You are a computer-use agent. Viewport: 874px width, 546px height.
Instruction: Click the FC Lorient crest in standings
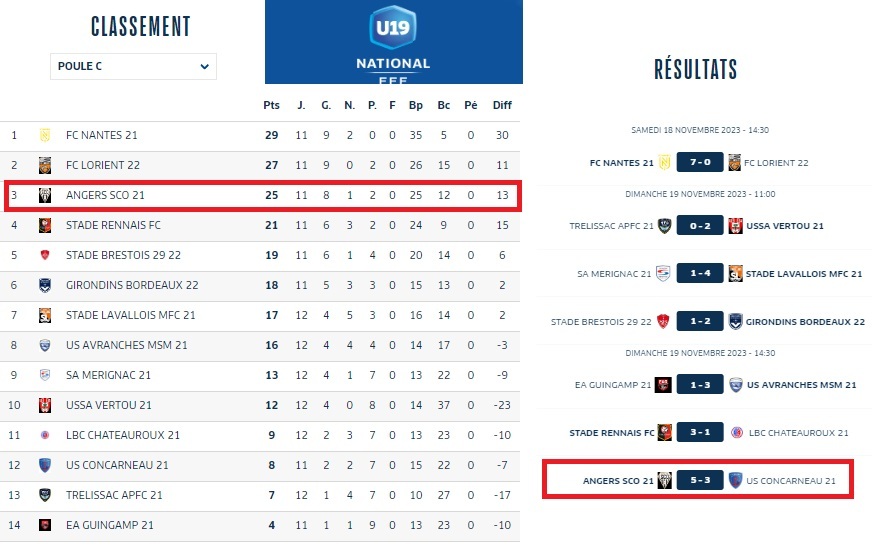coord(45,165)
